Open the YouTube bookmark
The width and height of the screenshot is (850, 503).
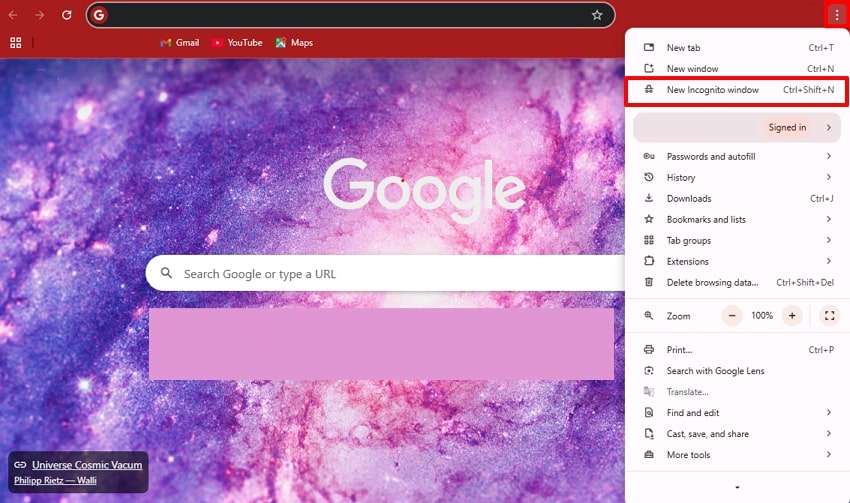point(237,43)
